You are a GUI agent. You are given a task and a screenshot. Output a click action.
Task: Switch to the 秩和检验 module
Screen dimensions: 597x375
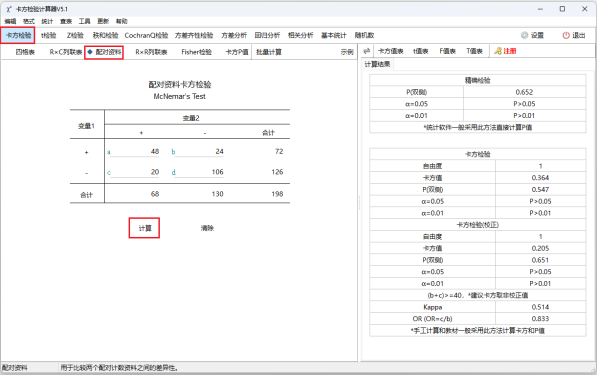click(105, 35)
